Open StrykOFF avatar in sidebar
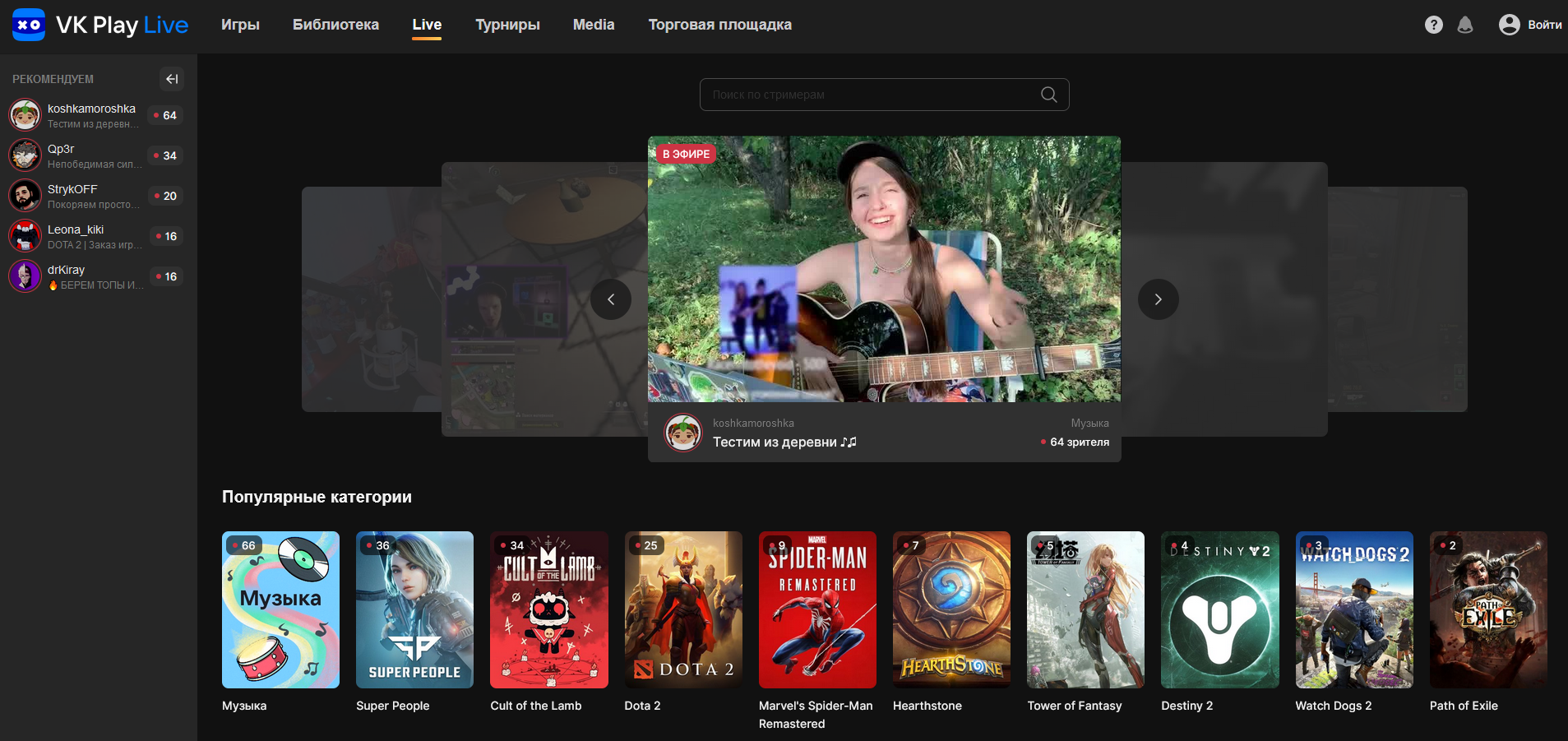Viewport: 1568px width, 741px height. tap(25, 196)
